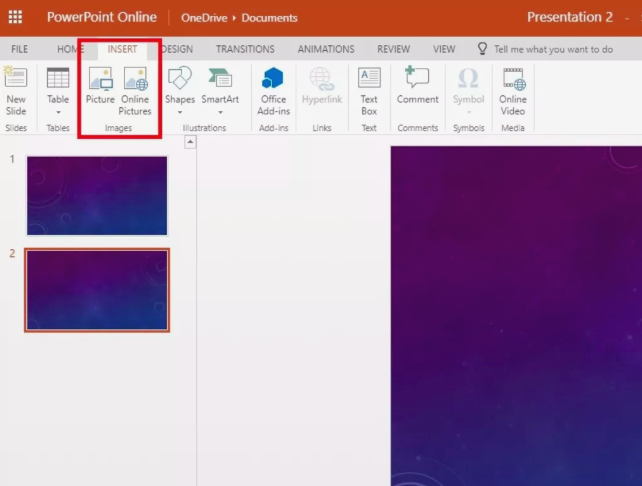
Task: Open the Online Pictures search
Action: click(135, 81)
